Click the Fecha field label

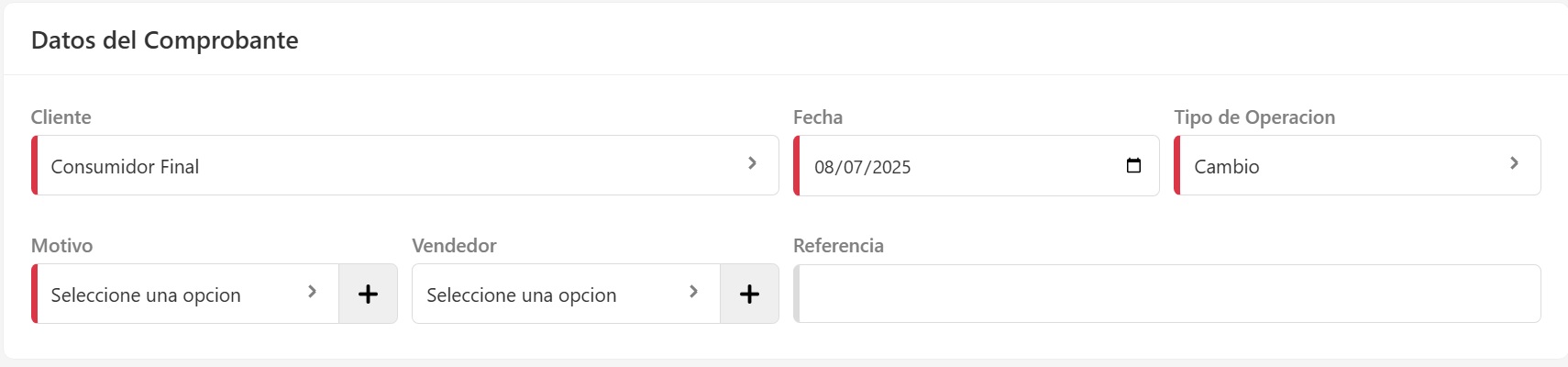click(817, 117)
